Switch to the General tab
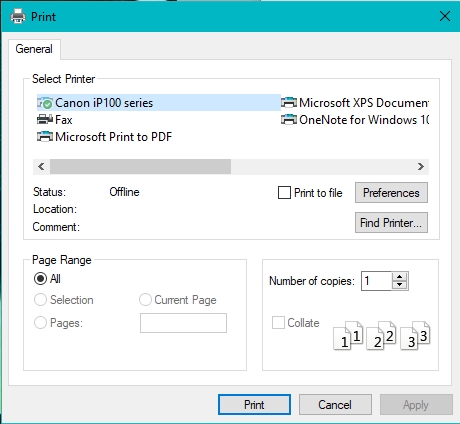 tap(34, 49)
